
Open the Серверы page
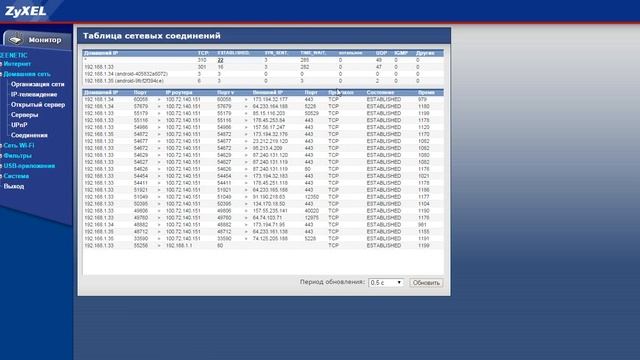(24, 115)
